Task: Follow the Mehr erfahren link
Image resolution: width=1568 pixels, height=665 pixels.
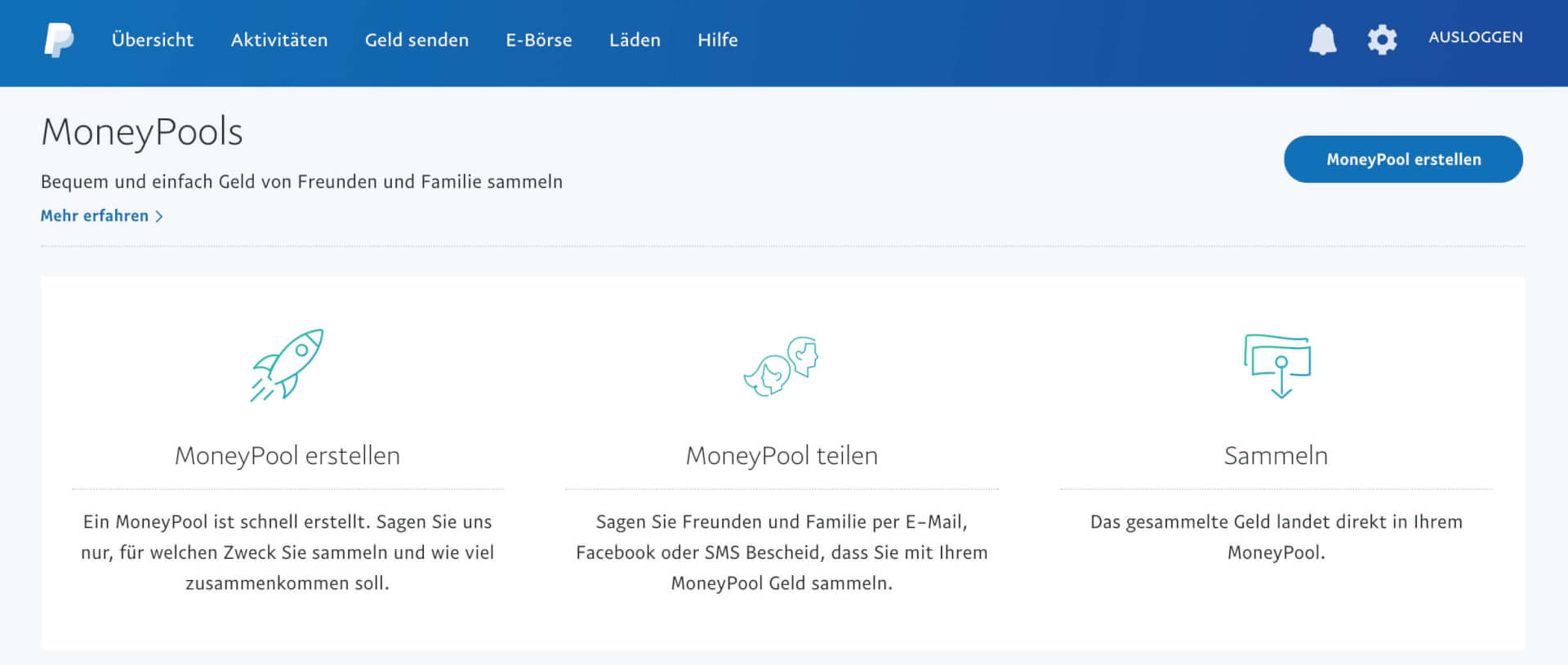Action: click(95, 216)
